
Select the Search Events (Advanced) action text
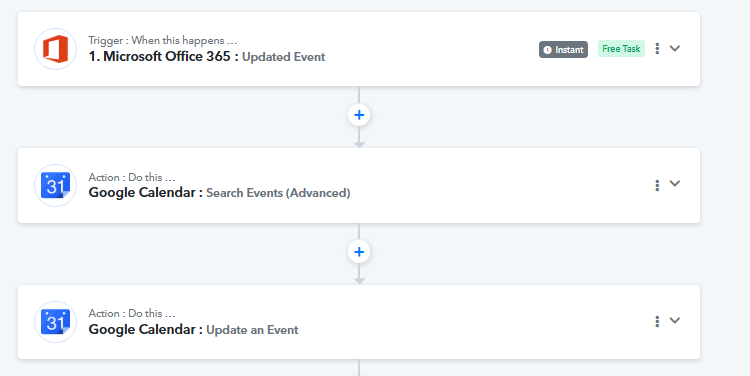point(278,193)
